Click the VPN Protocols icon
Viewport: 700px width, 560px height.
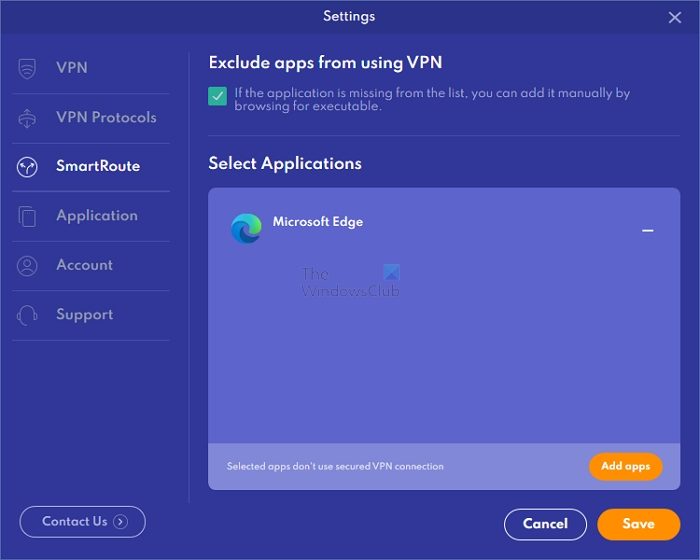tap(27, 118)
